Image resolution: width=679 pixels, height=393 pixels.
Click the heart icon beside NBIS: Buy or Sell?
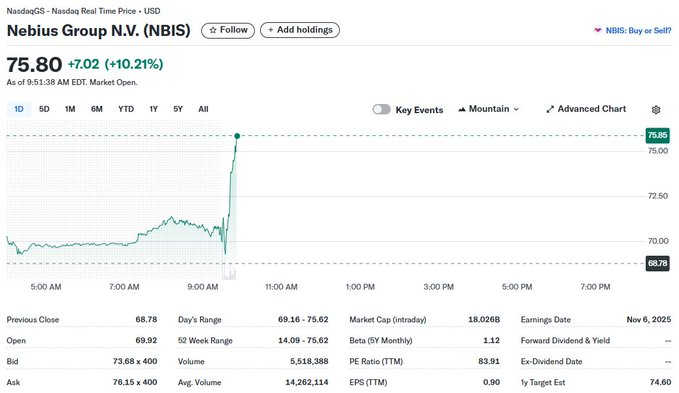(598, 30)
